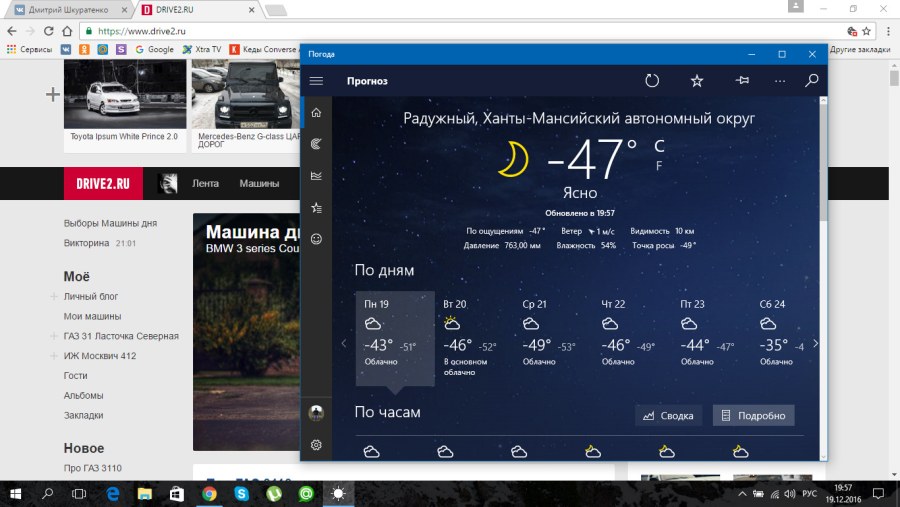
Task: Open Maps from weather sidebar
Action: click(316, 144)
